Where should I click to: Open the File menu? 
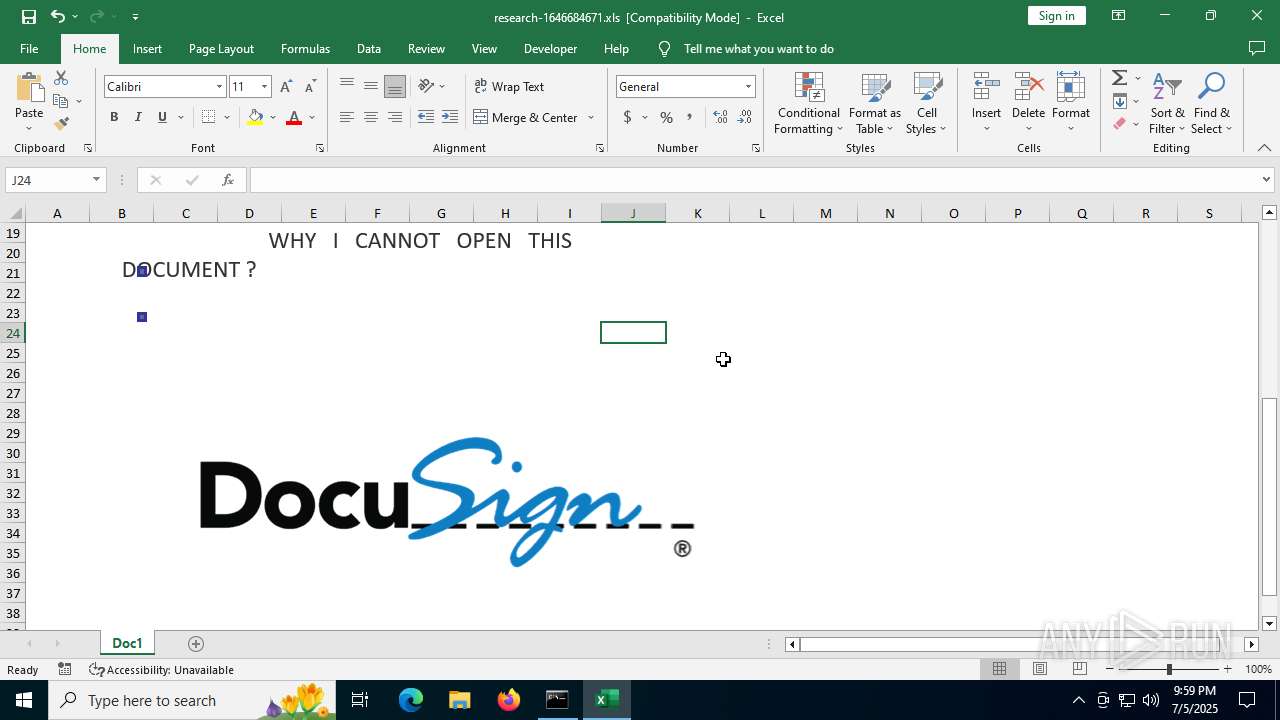click(x=29, y=49)
